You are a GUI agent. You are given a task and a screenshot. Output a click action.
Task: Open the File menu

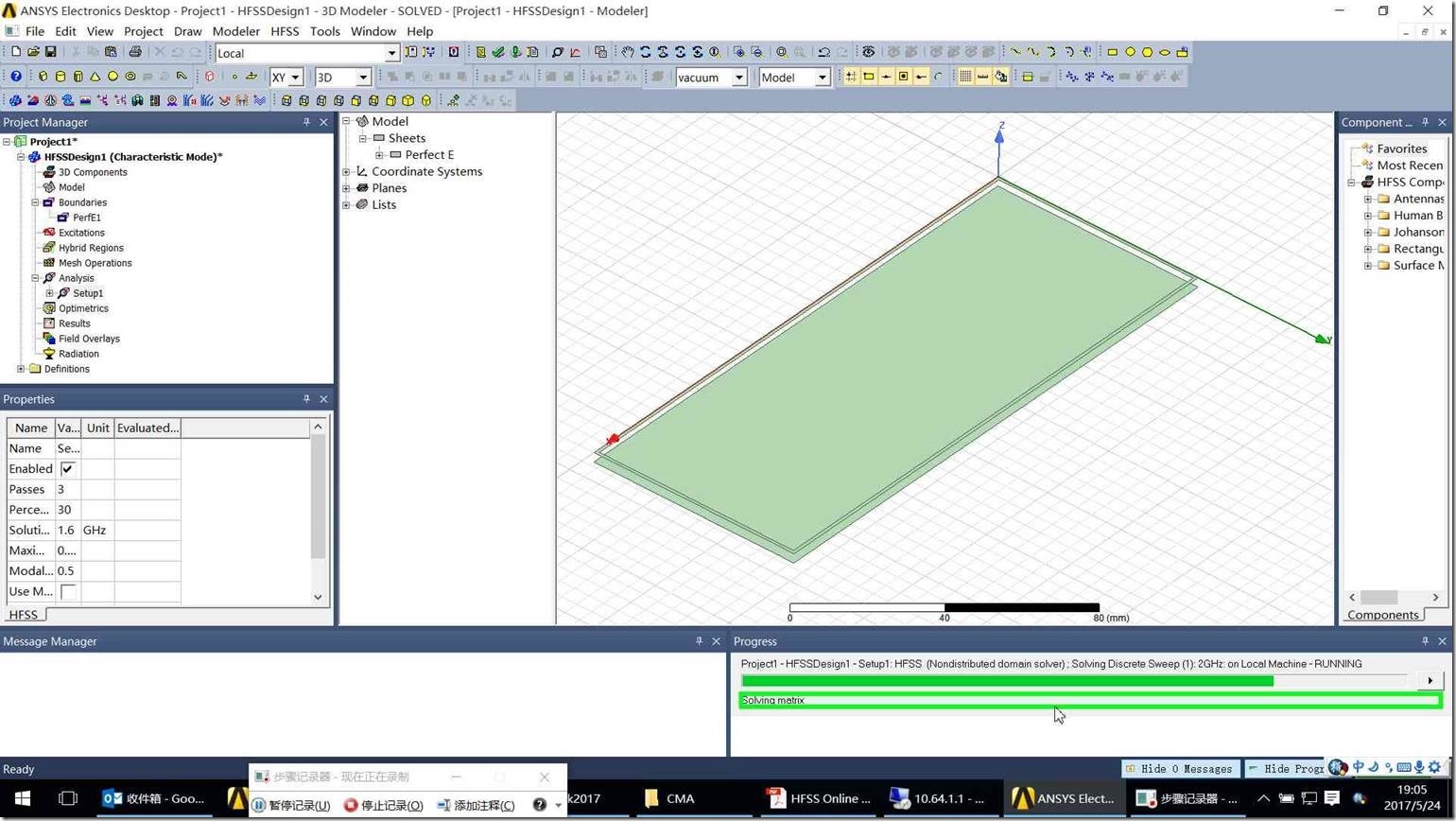click(35, 31)
